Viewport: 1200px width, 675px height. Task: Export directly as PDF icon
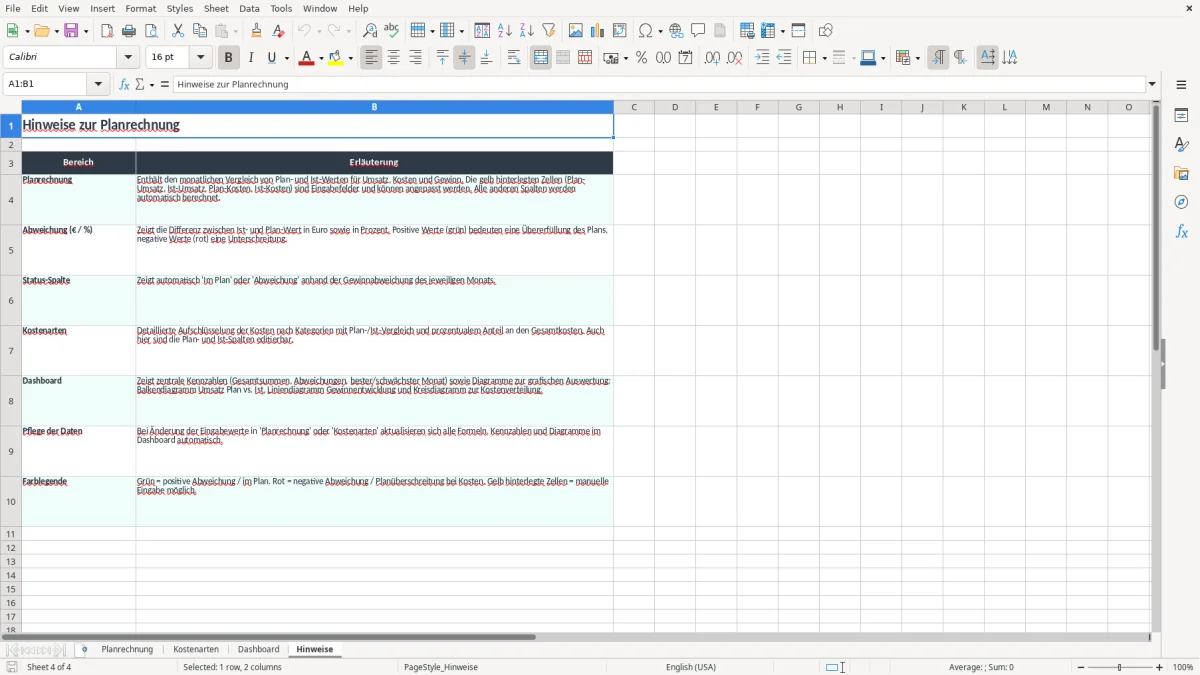pos(107,31)
